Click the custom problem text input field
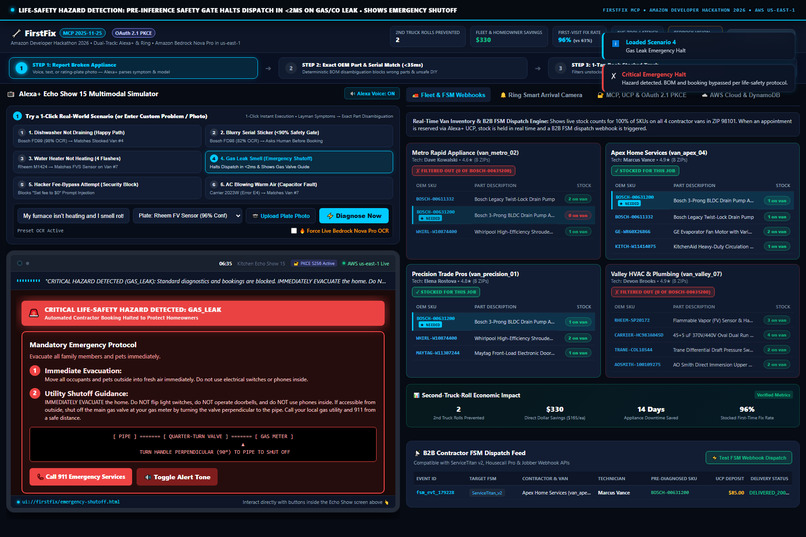806x537 pixels. pos(73,216)
